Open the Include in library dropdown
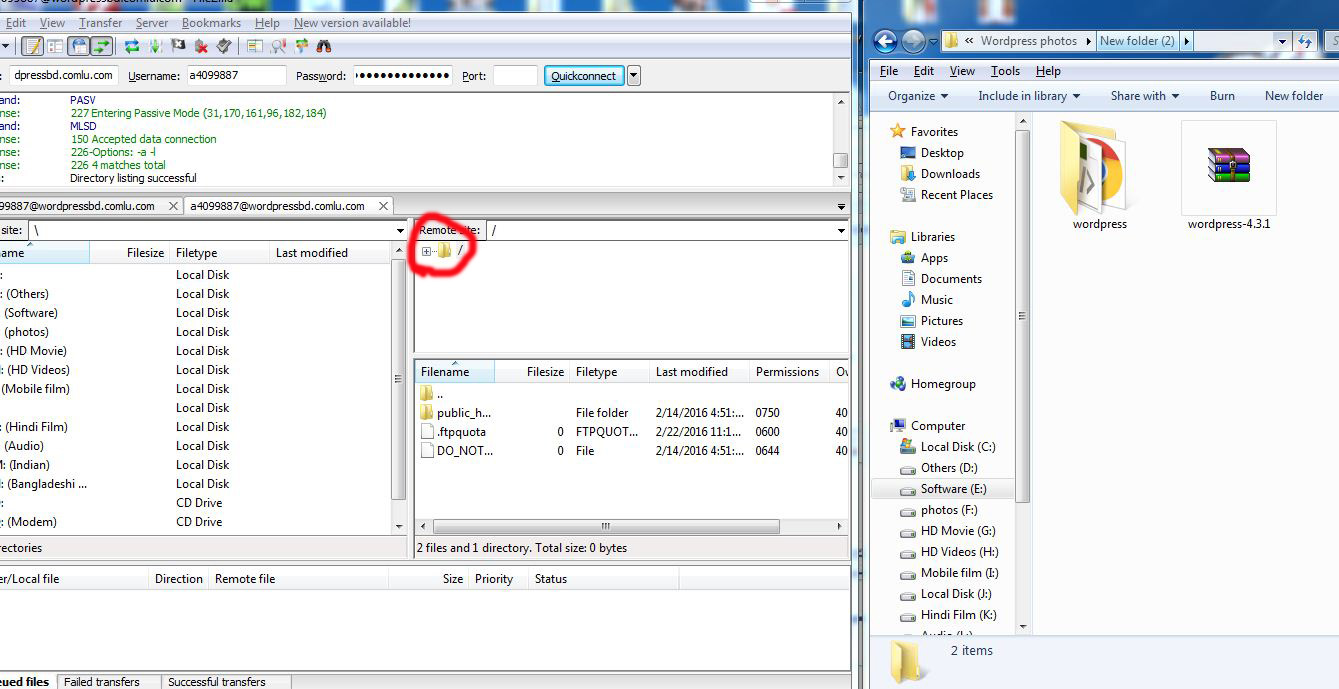Viewport: 1339px width, 689px height. click(x=1029, y=96)
